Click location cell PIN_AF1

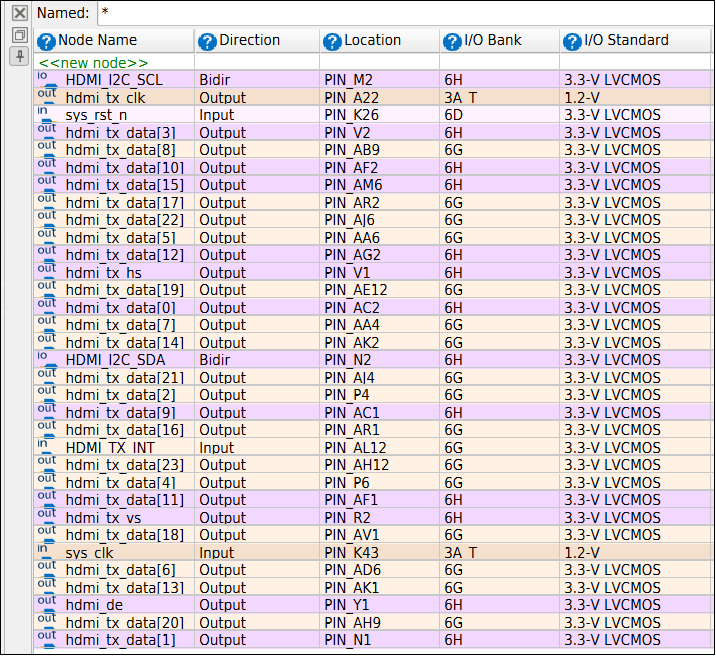(379, 500)
